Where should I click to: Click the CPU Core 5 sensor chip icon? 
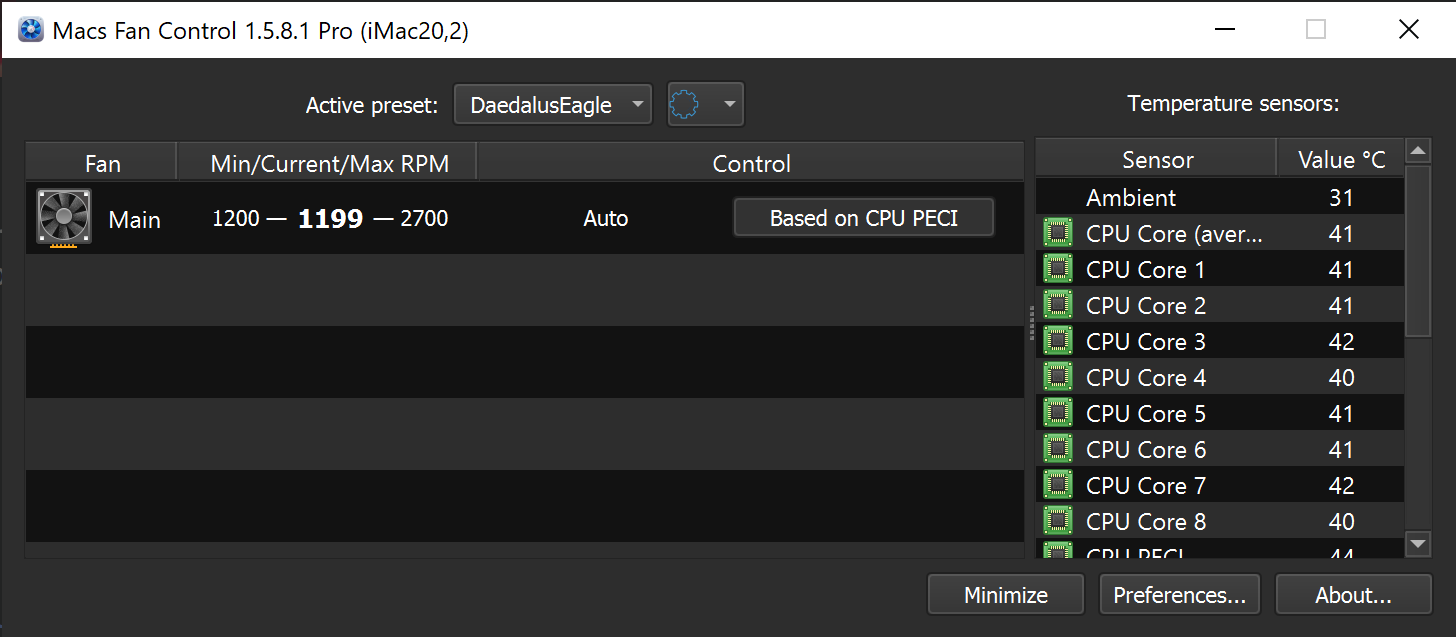pyautogui.click(x=1058, y=412)
